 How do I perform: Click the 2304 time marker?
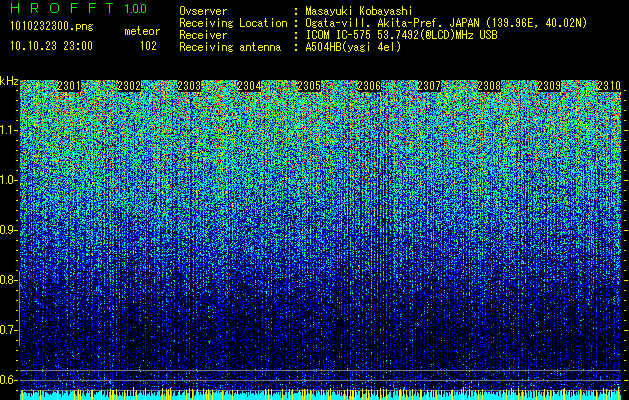pyautogui.click(x=249, y=86)
